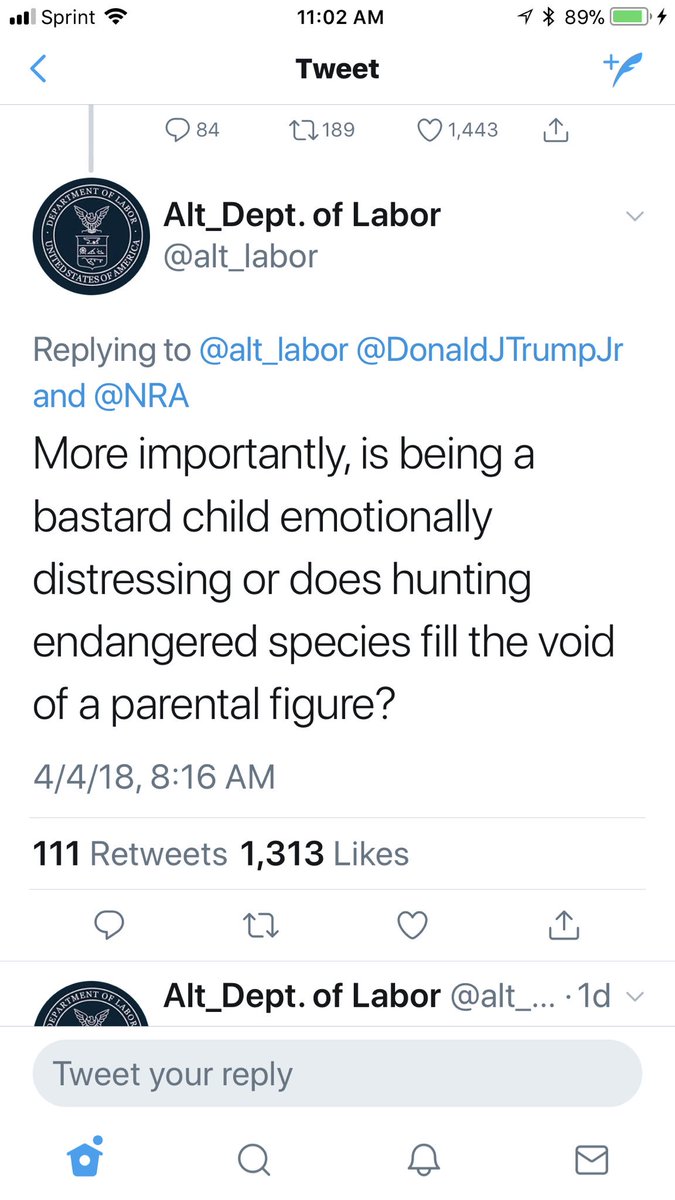Tap share icon on top tweet

coord(555,130)
